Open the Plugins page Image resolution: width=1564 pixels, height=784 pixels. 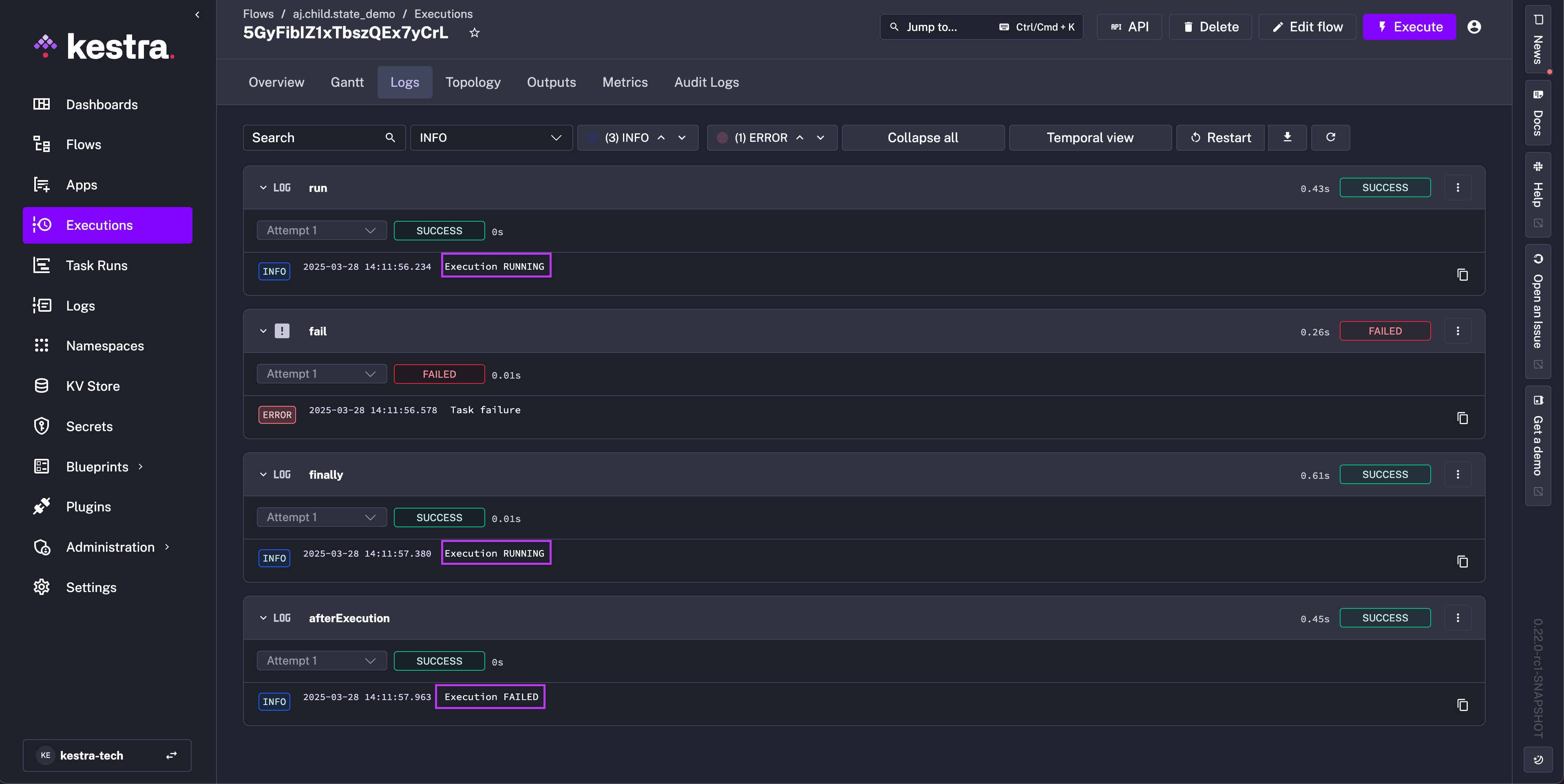(x=88, y=507)
